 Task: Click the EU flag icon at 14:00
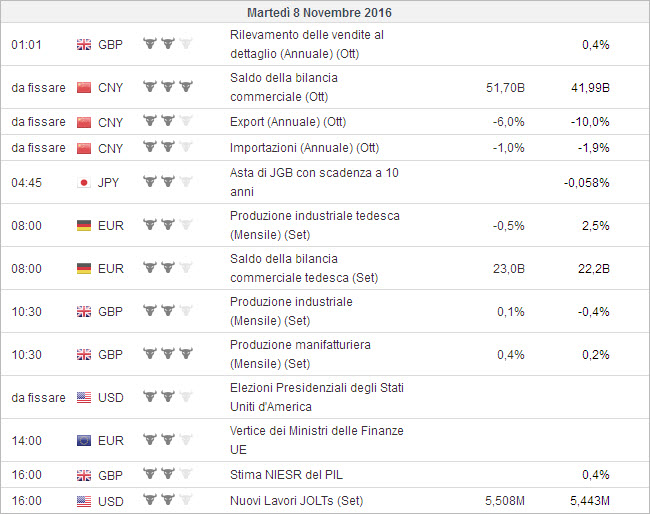tap(84, 440)
